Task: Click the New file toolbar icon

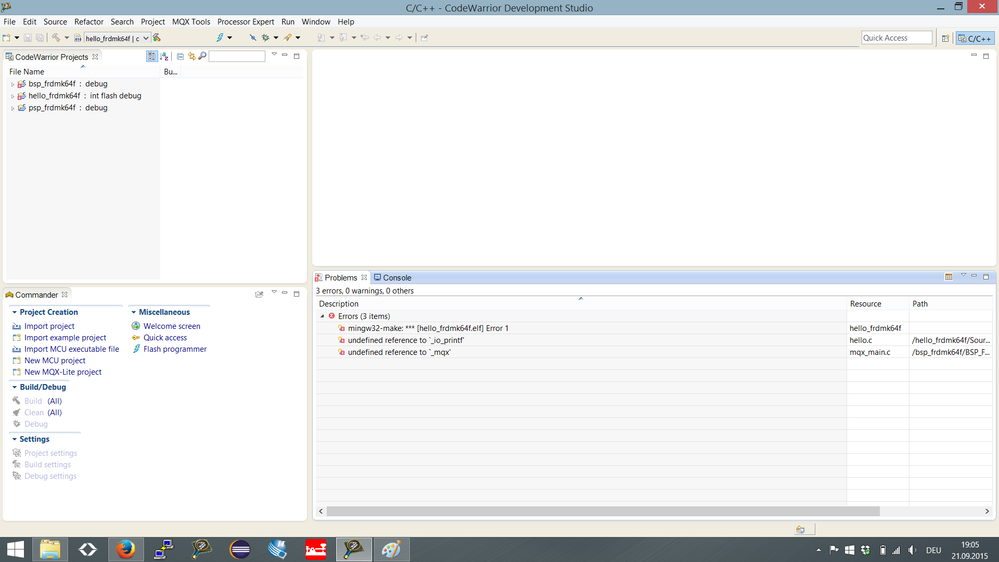Action: (x=6, y=38)
